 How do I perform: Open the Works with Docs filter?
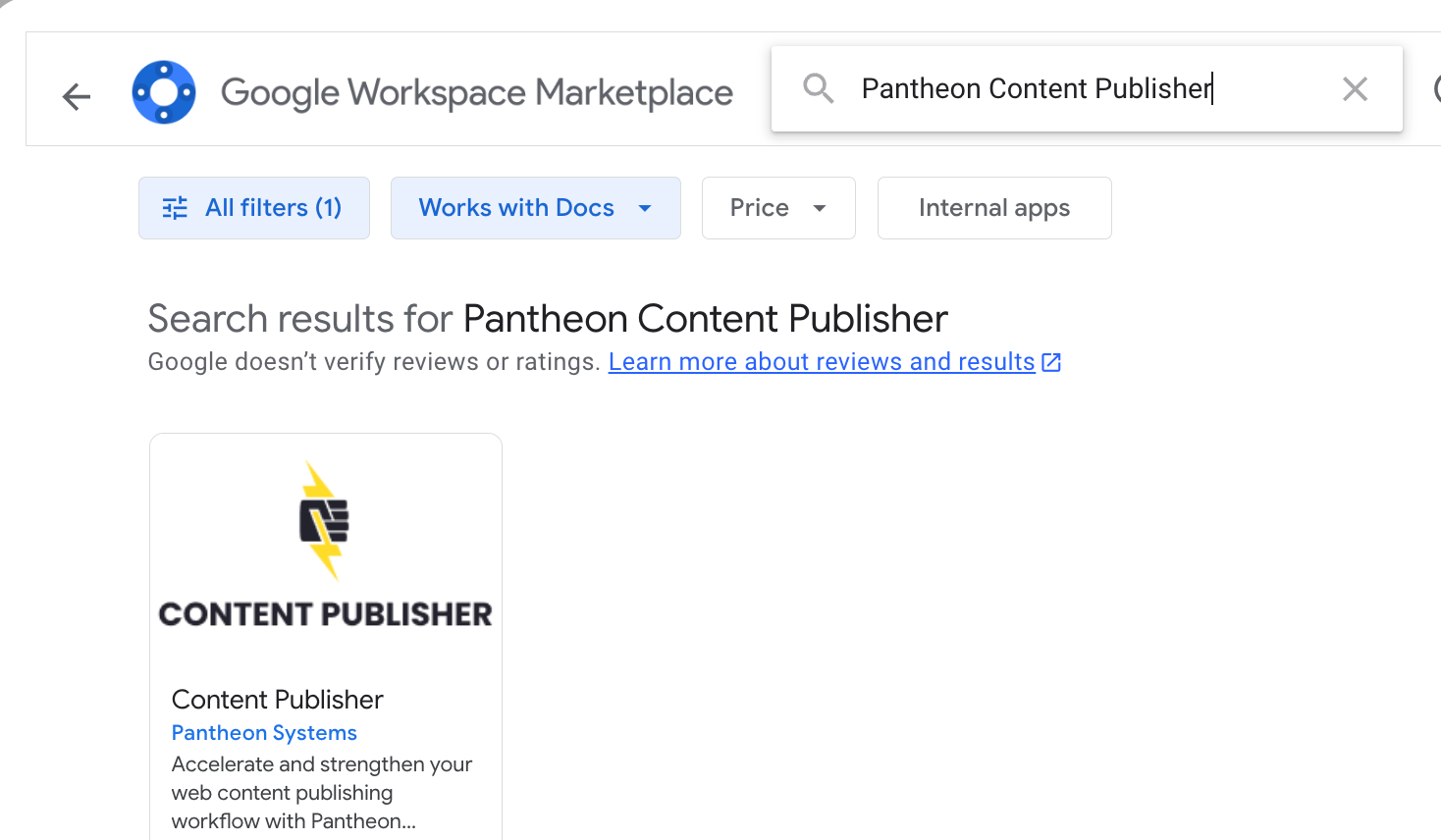coord(516,208)
